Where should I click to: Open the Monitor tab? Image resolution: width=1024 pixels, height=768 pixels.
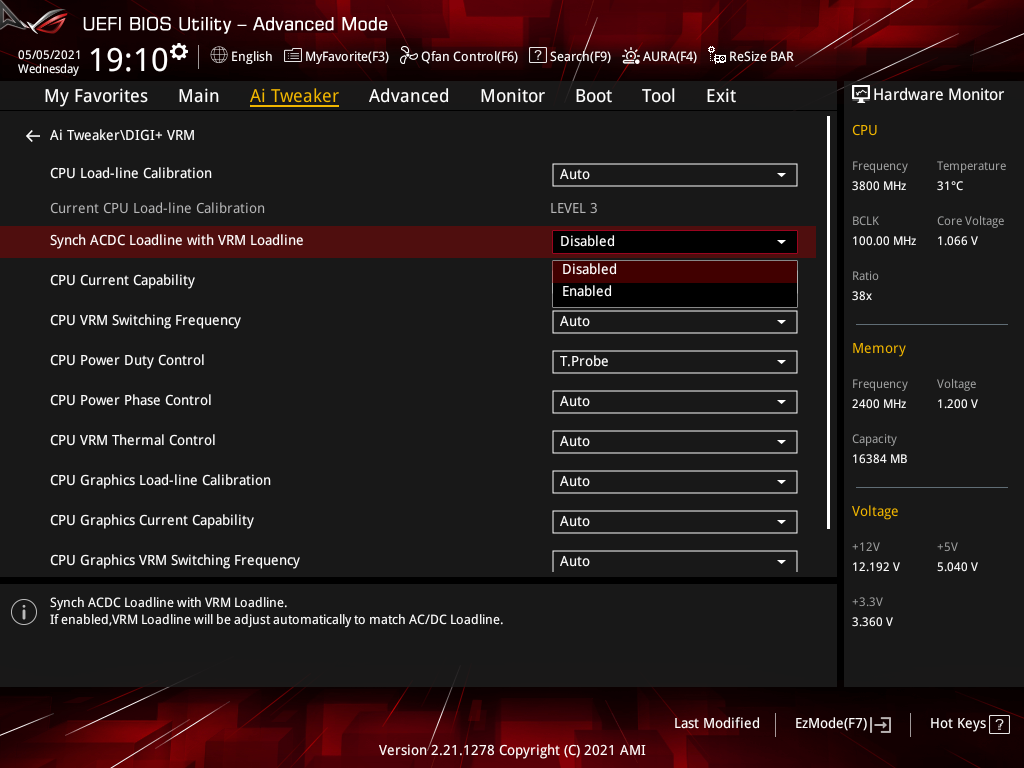[x=512, y=96]
